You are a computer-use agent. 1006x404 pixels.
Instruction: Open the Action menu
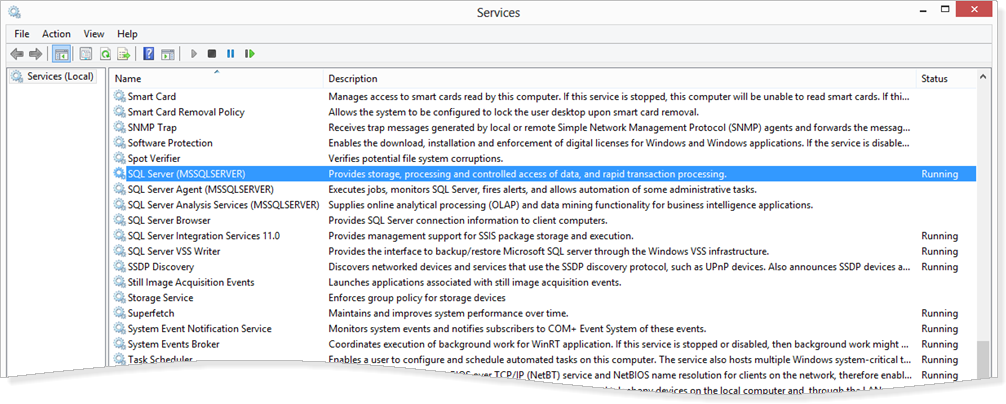click(x=56, y=33)
